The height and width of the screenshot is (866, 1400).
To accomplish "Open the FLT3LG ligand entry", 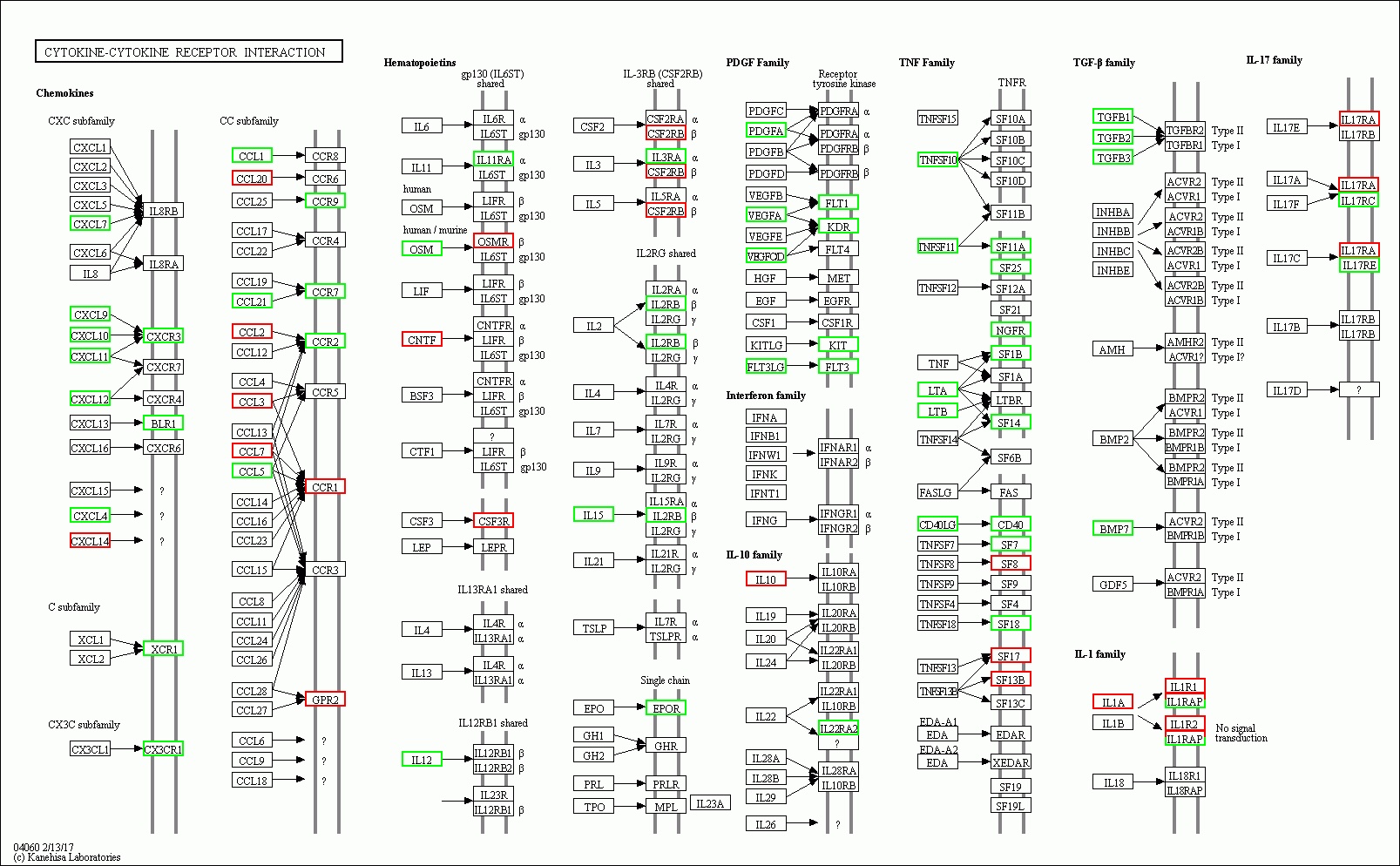I will point(766,367).
